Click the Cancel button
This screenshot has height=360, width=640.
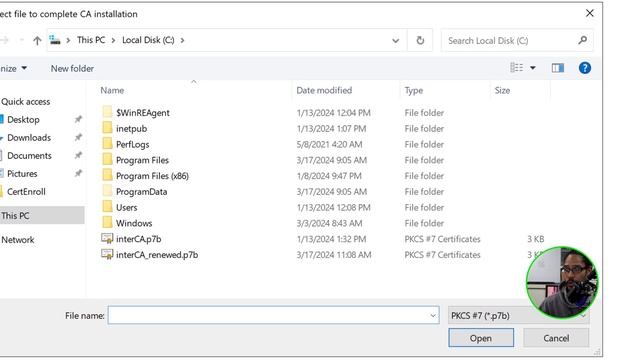pos(556,338)
